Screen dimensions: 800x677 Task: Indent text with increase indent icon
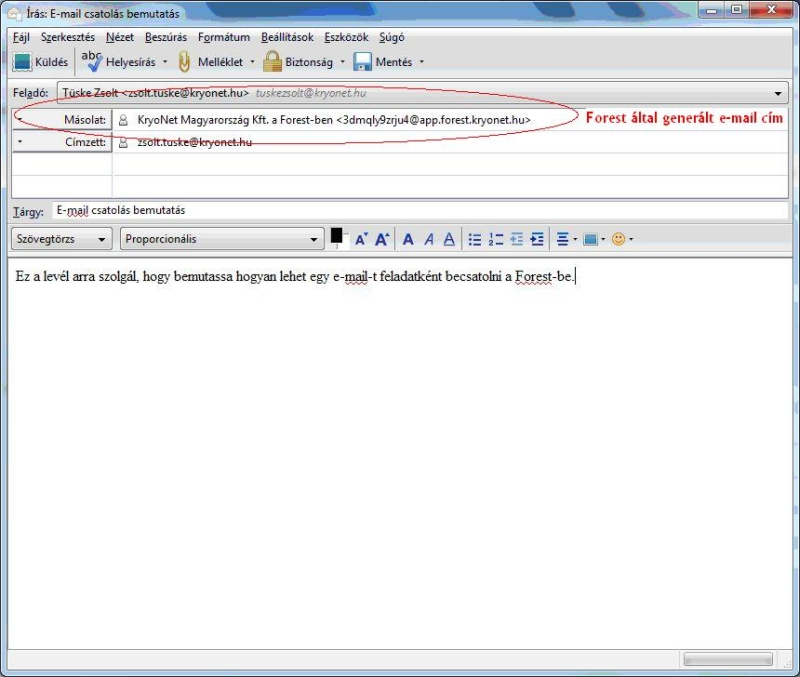tap(537, 239)
